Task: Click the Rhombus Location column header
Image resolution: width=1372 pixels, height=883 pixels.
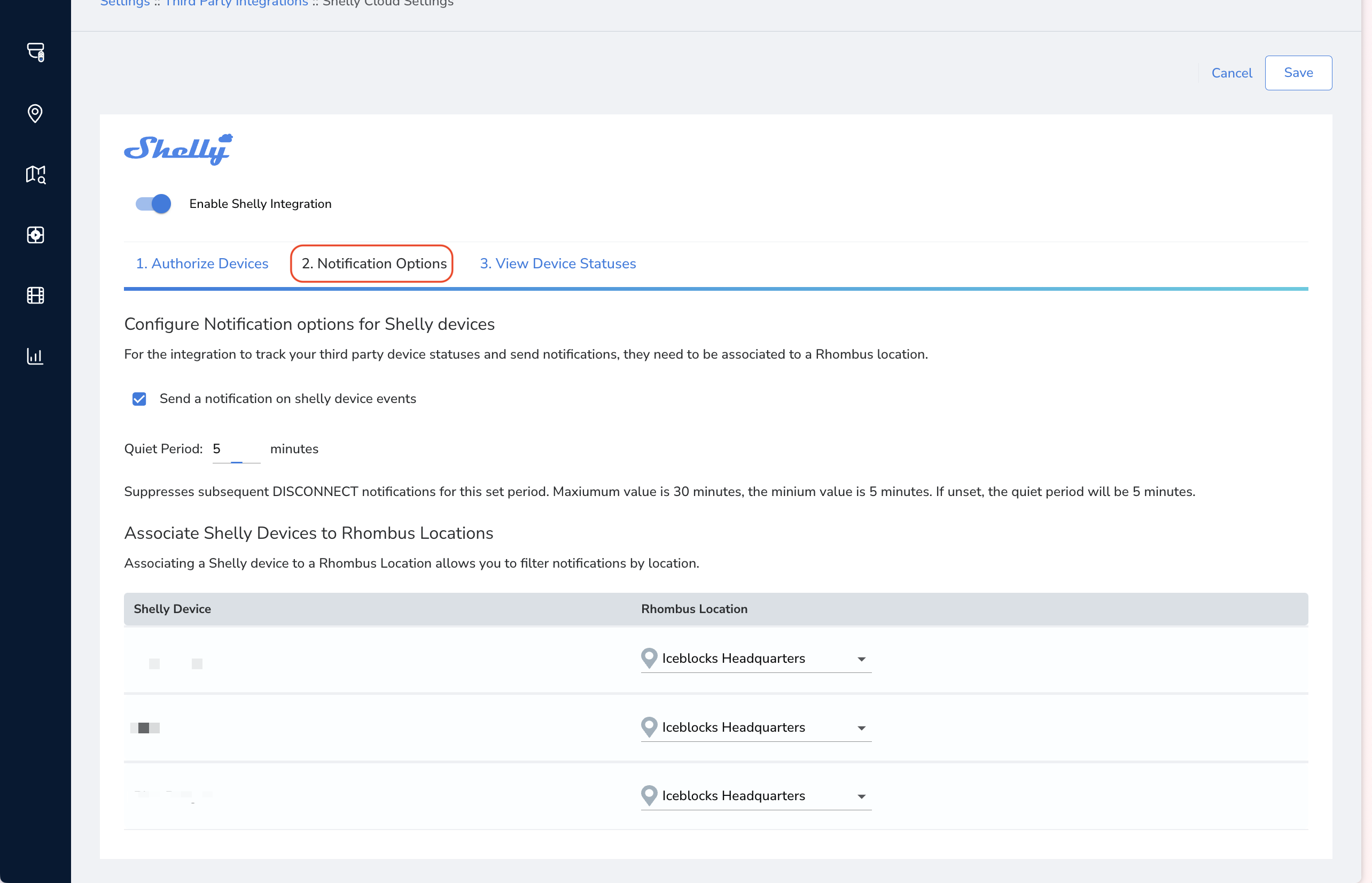Action: coord(694,609)
